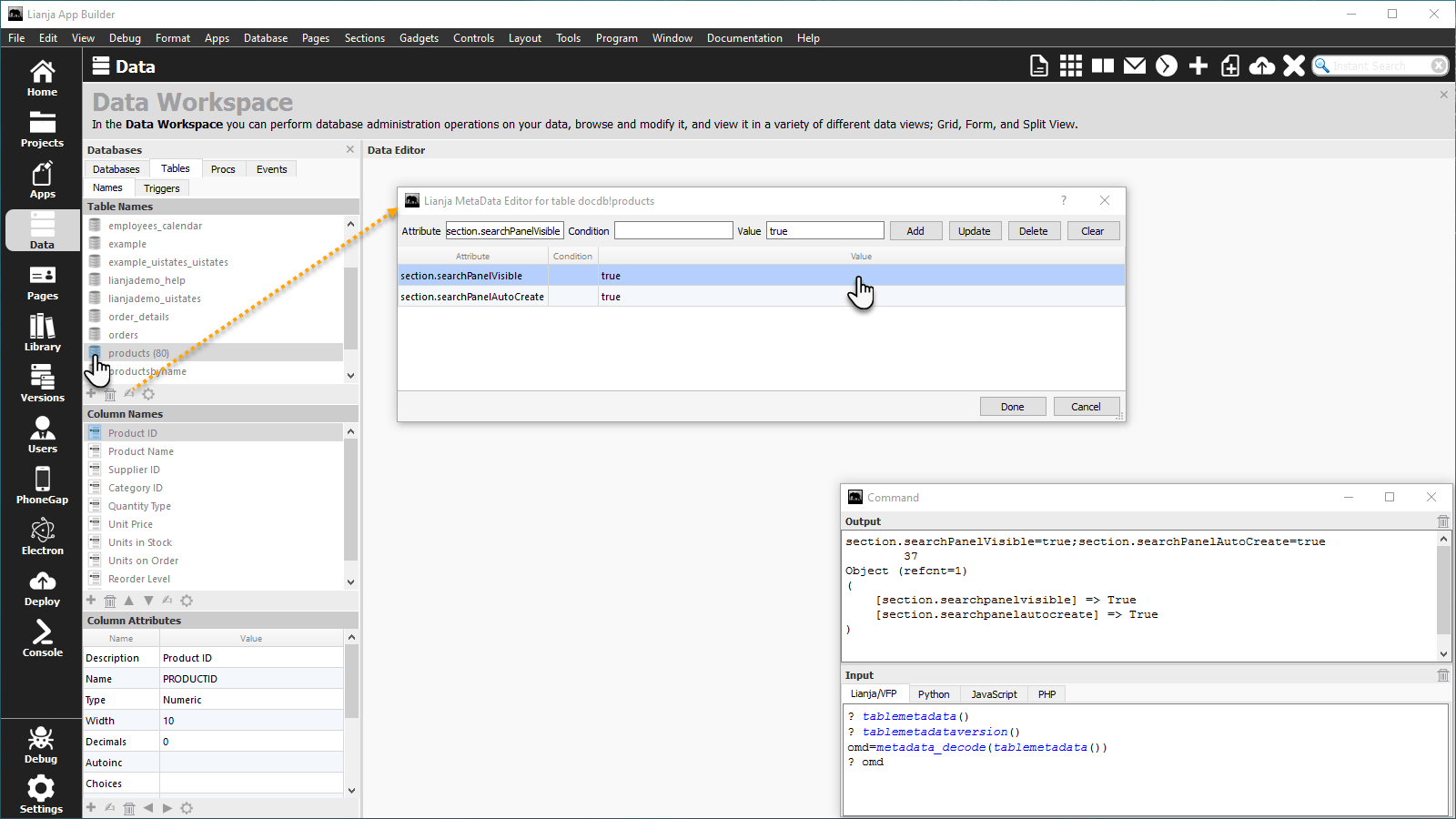Screen dimensions: 1456x819
Task: Open the Gadgets menu
Action: [419, 38]
